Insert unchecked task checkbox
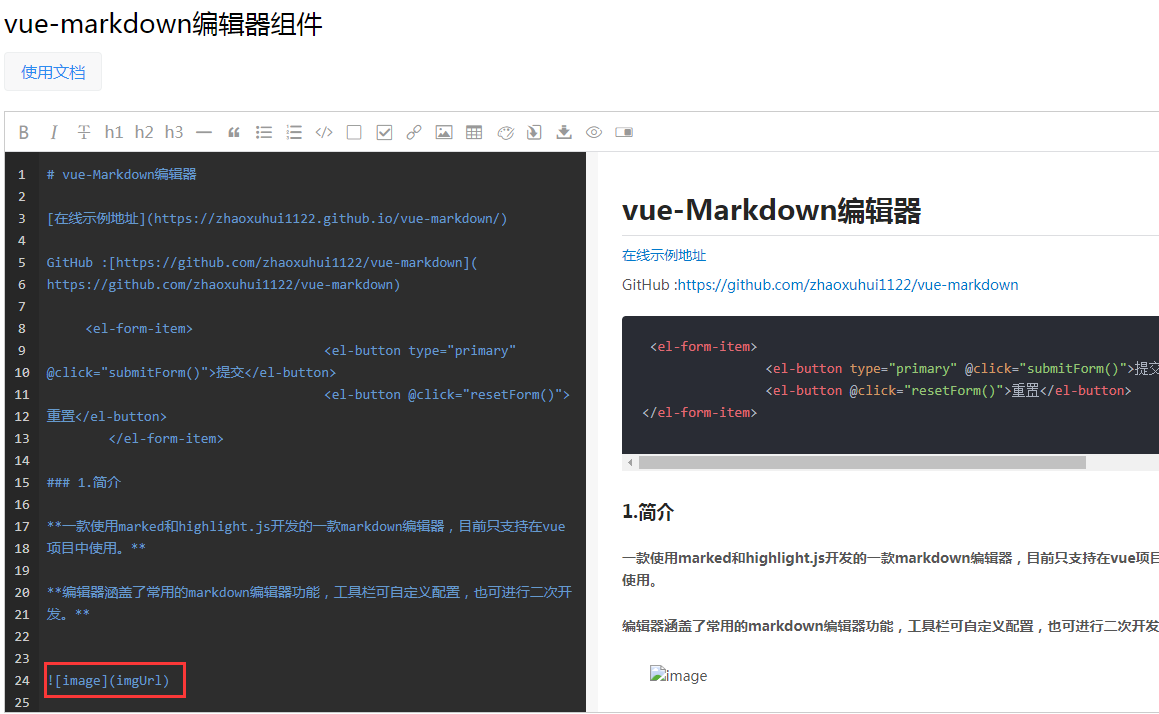 [354, 132]
